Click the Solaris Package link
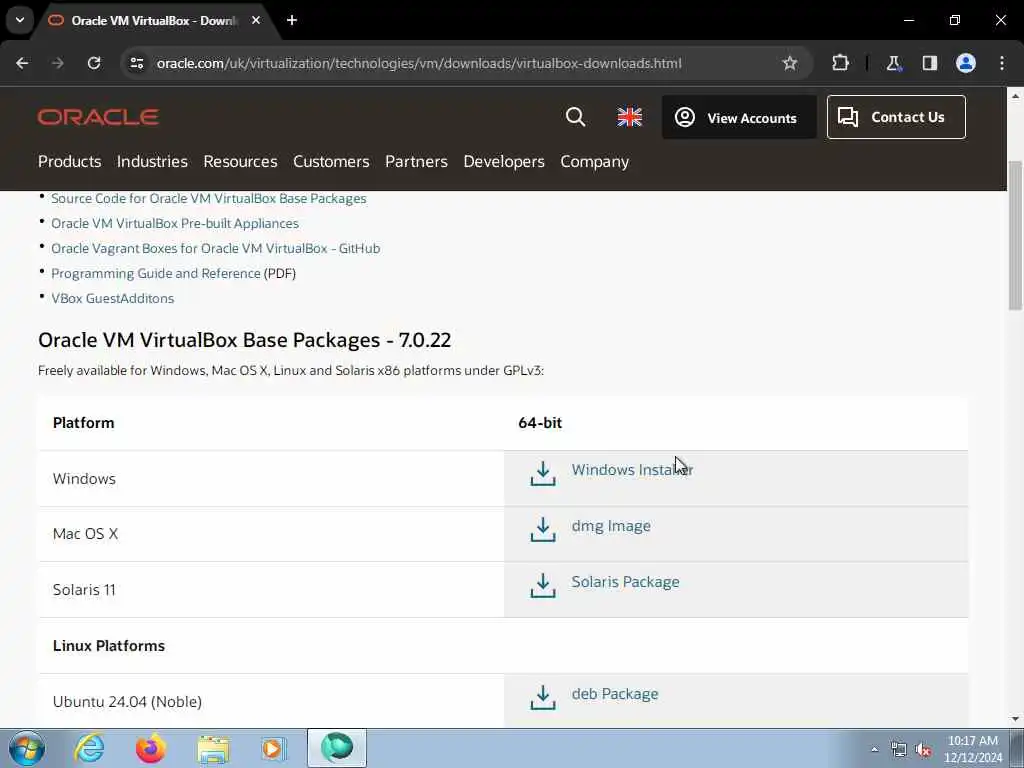 tap(625, 582)
